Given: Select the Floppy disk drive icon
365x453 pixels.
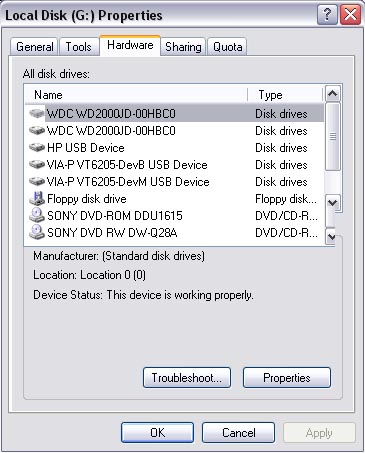Looking at the screenshot, I should coord(37,198).
